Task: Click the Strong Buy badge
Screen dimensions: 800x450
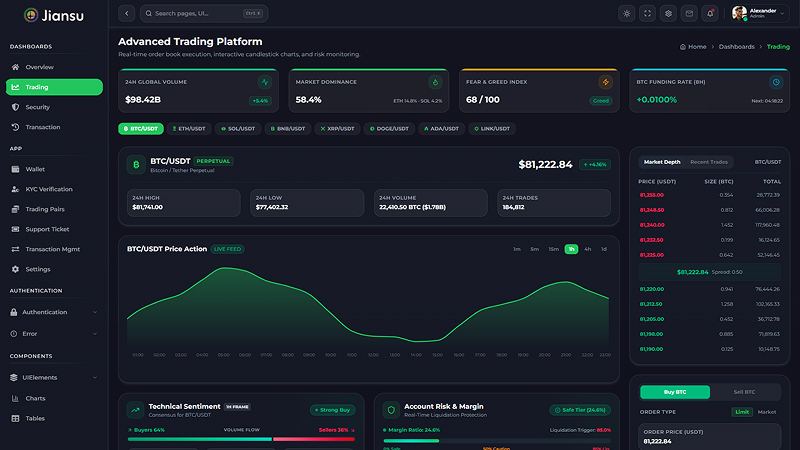Action: tap(333, 410)
